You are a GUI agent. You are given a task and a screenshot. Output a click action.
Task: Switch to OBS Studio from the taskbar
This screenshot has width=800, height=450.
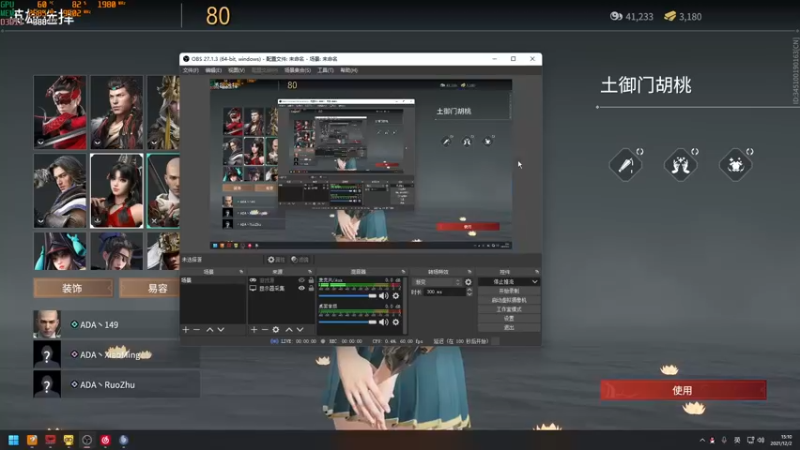87,440
